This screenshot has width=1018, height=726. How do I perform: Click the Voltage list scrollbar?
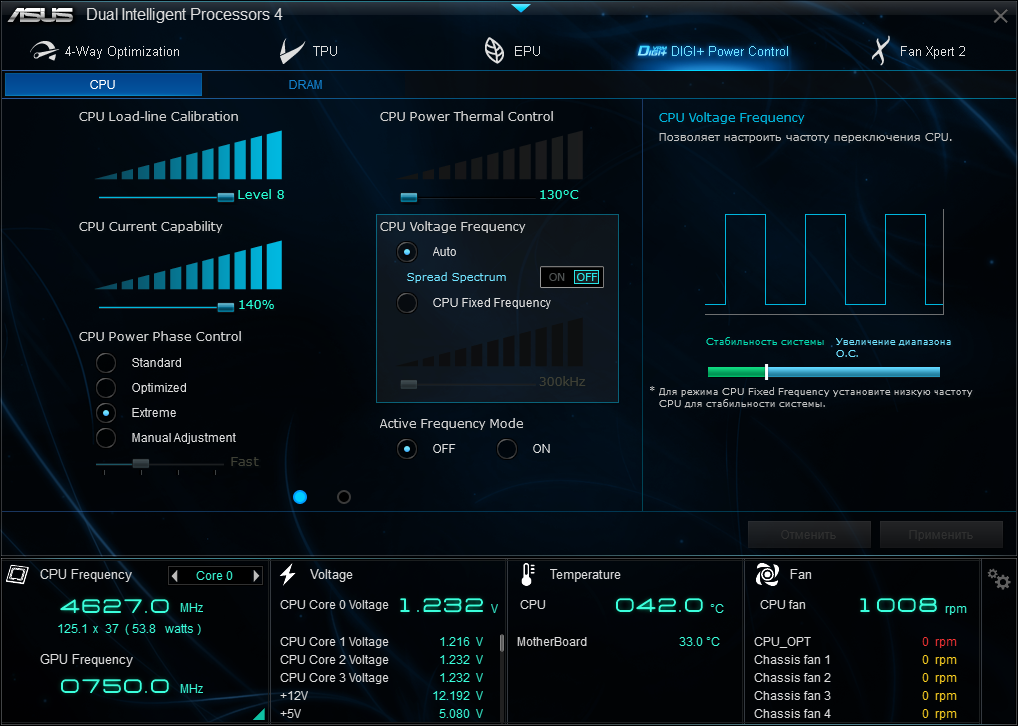pos(501,643)
